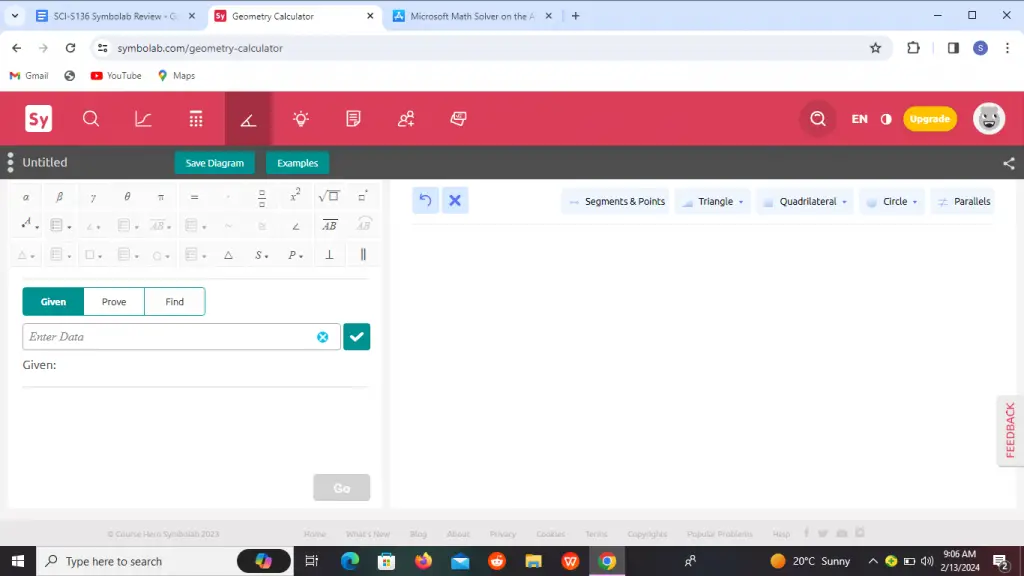Click the undo arrow above the canvas

click(x=424, y=200)
